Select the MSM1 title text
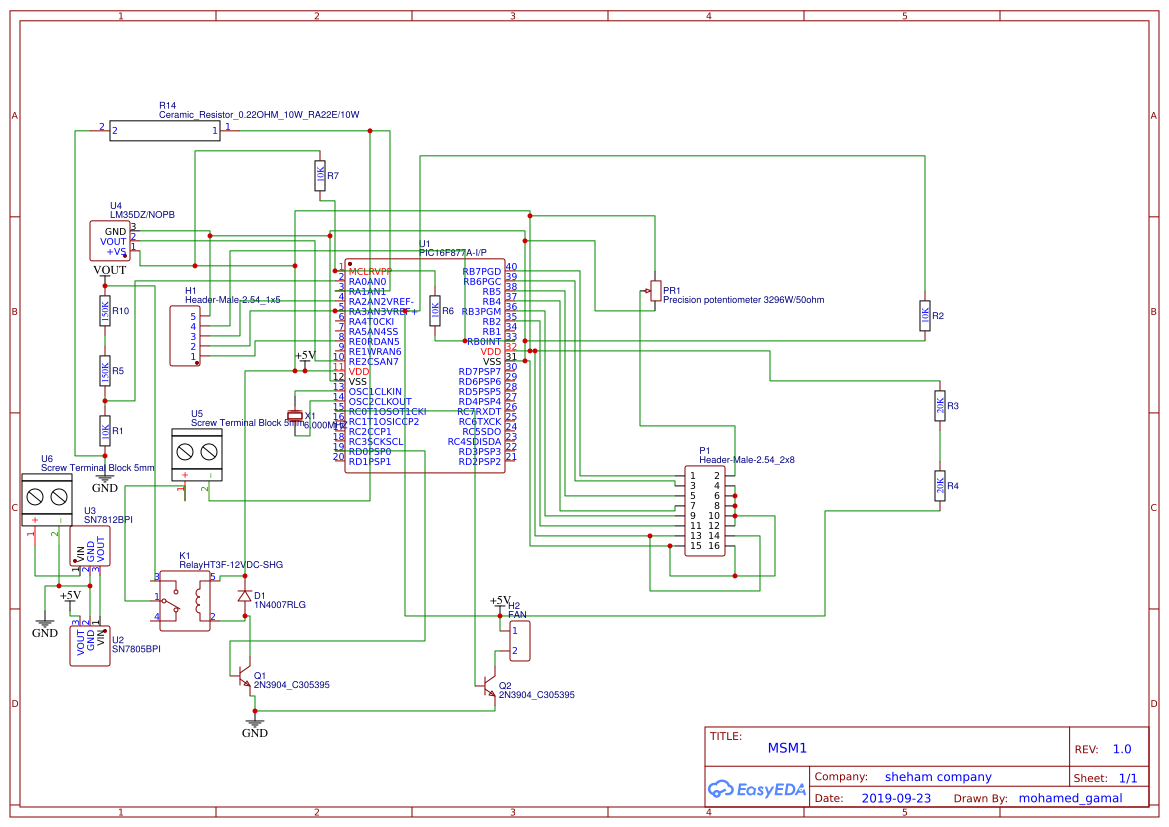This screenshot has height=827, width=1169. pyautogui.click(x=787, y=747)
